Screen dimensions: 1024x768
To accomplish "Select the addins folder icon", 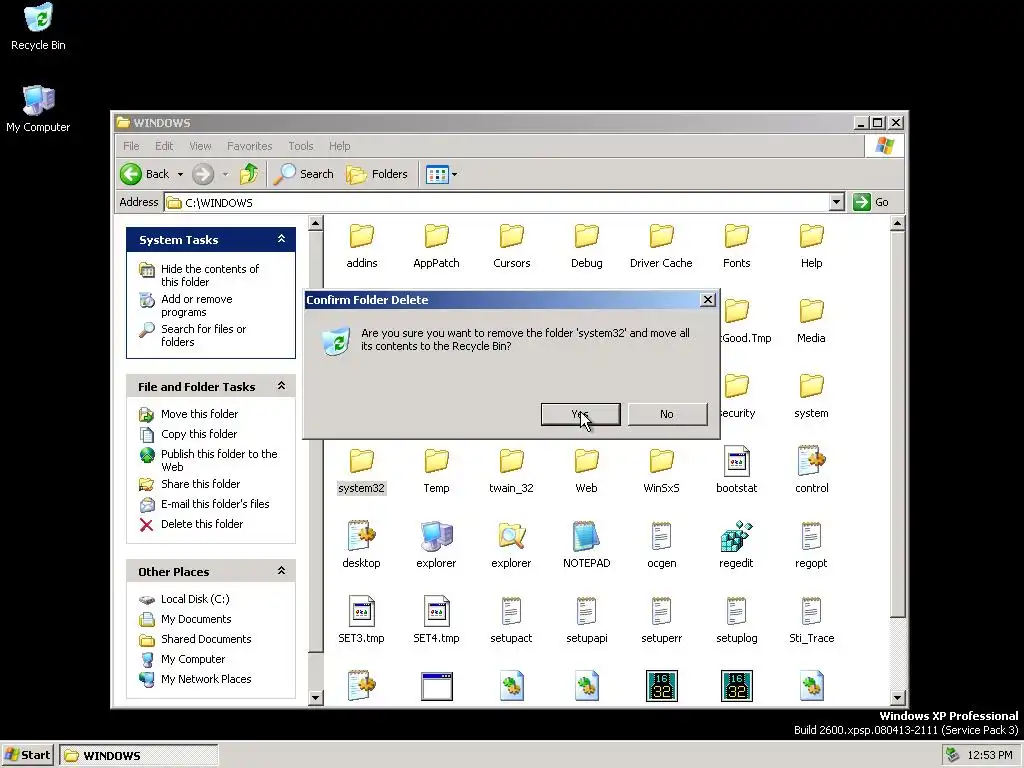I will (x=362, y=236).
